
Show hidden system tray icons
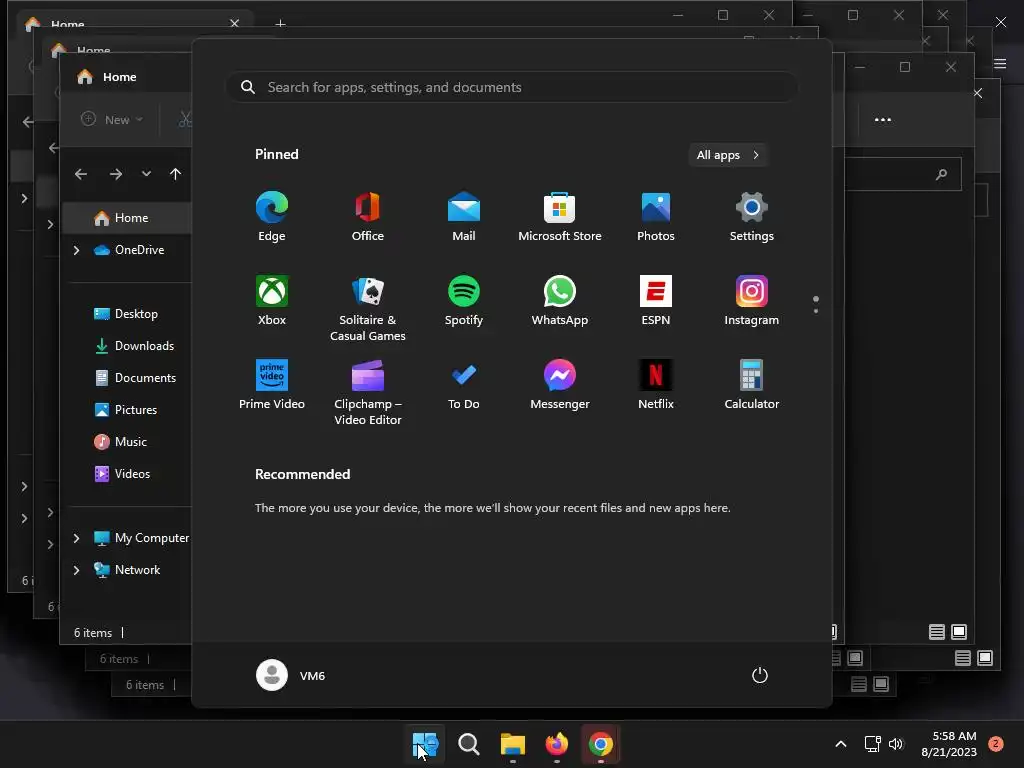tap(841, 744)
